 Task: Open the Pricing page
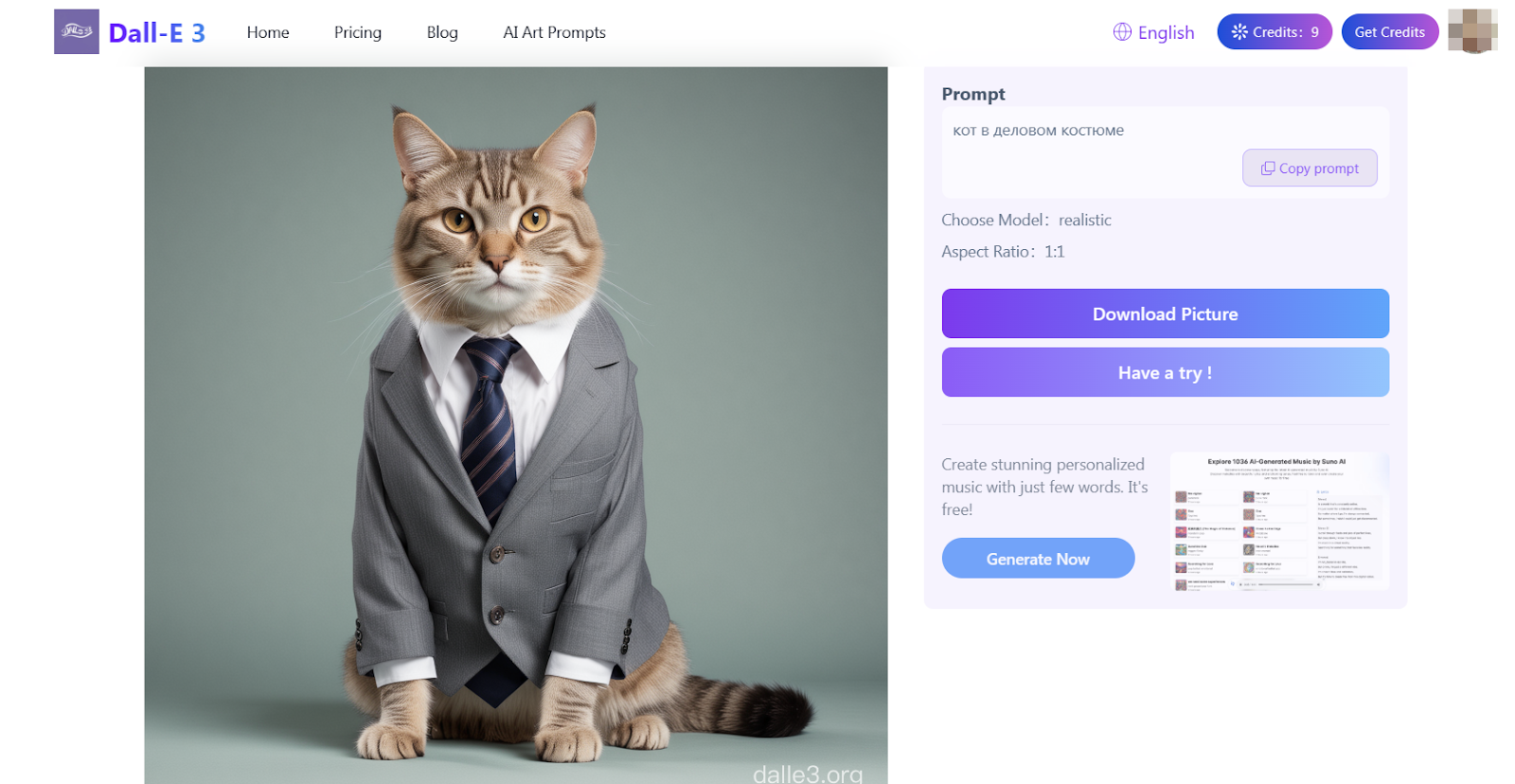[x=357, y=32]
